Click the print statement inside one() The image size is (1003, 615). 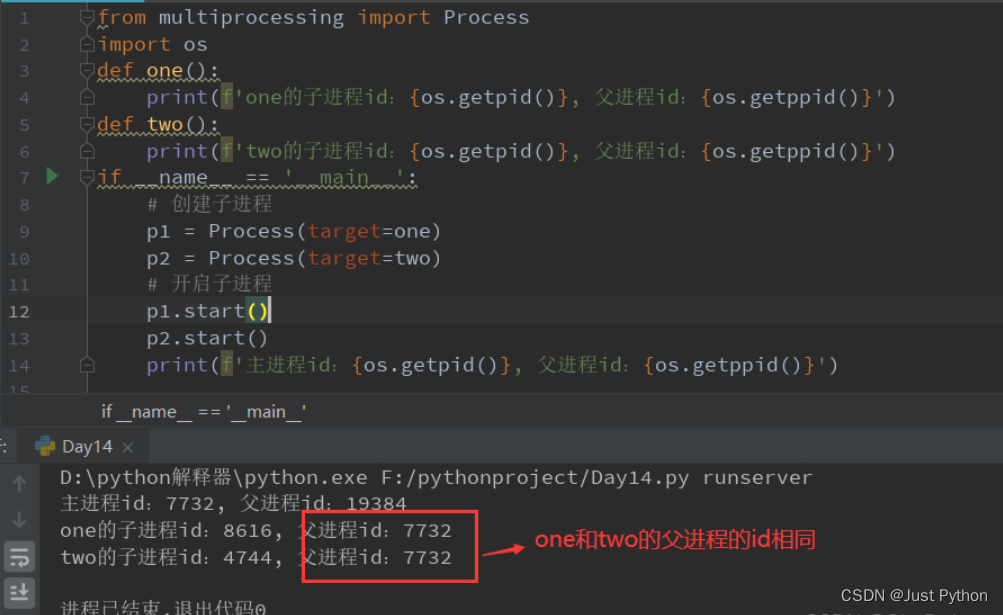tap(521, 97)
